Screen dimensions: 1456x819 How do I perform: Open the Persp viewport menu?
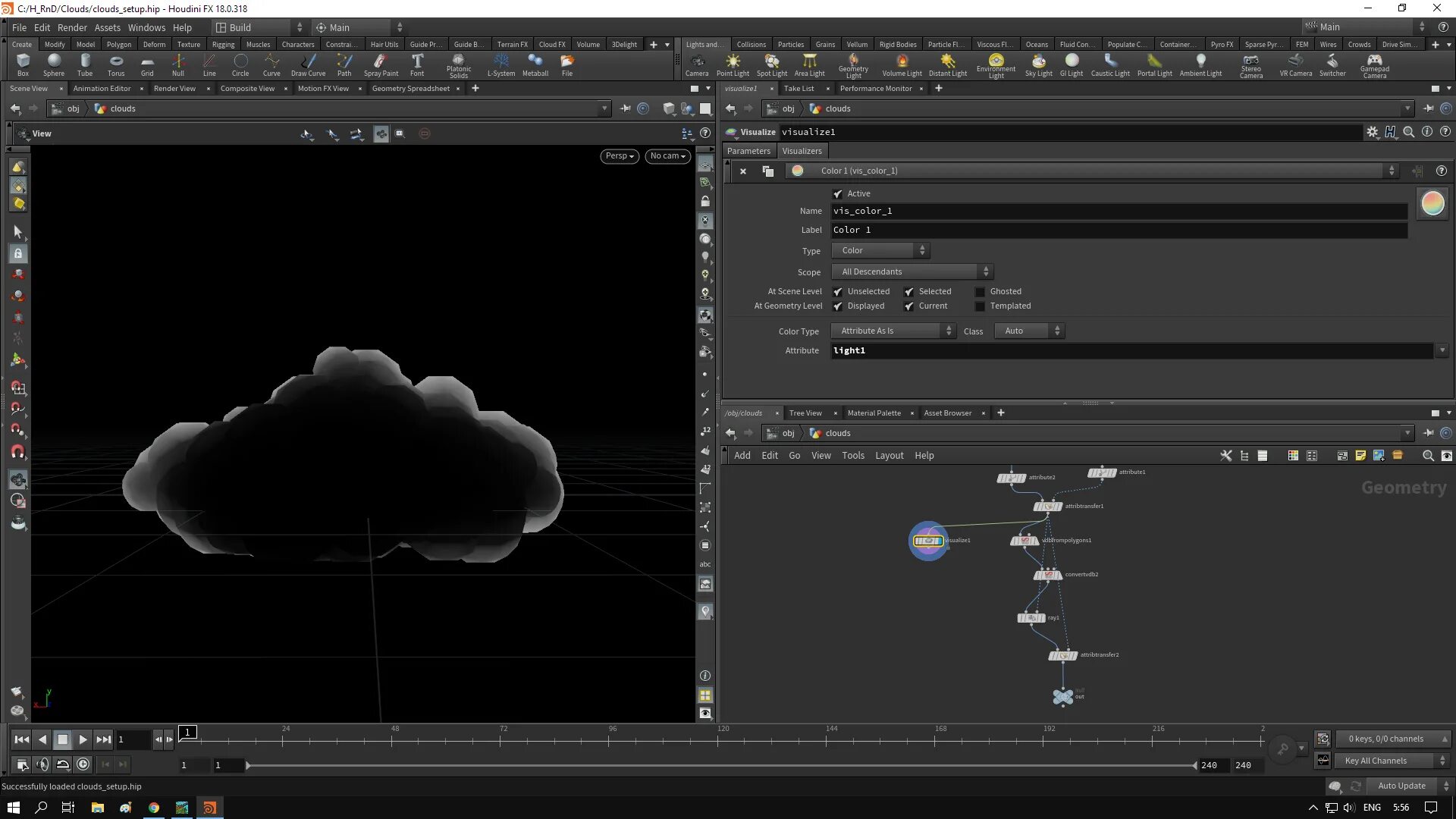point(619,156)
